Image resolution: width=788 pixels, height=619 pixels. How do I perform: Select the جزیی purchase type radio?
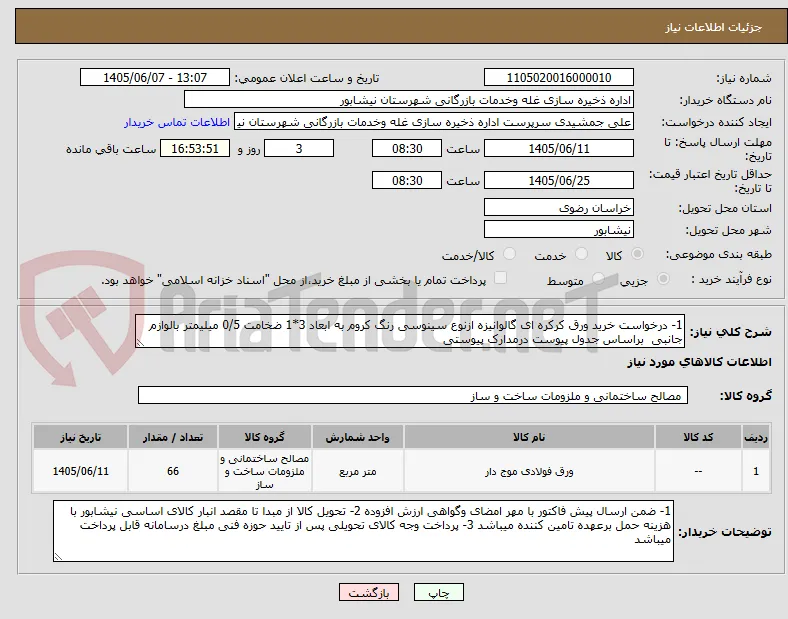pyautogui.click(x=663, y=278)
